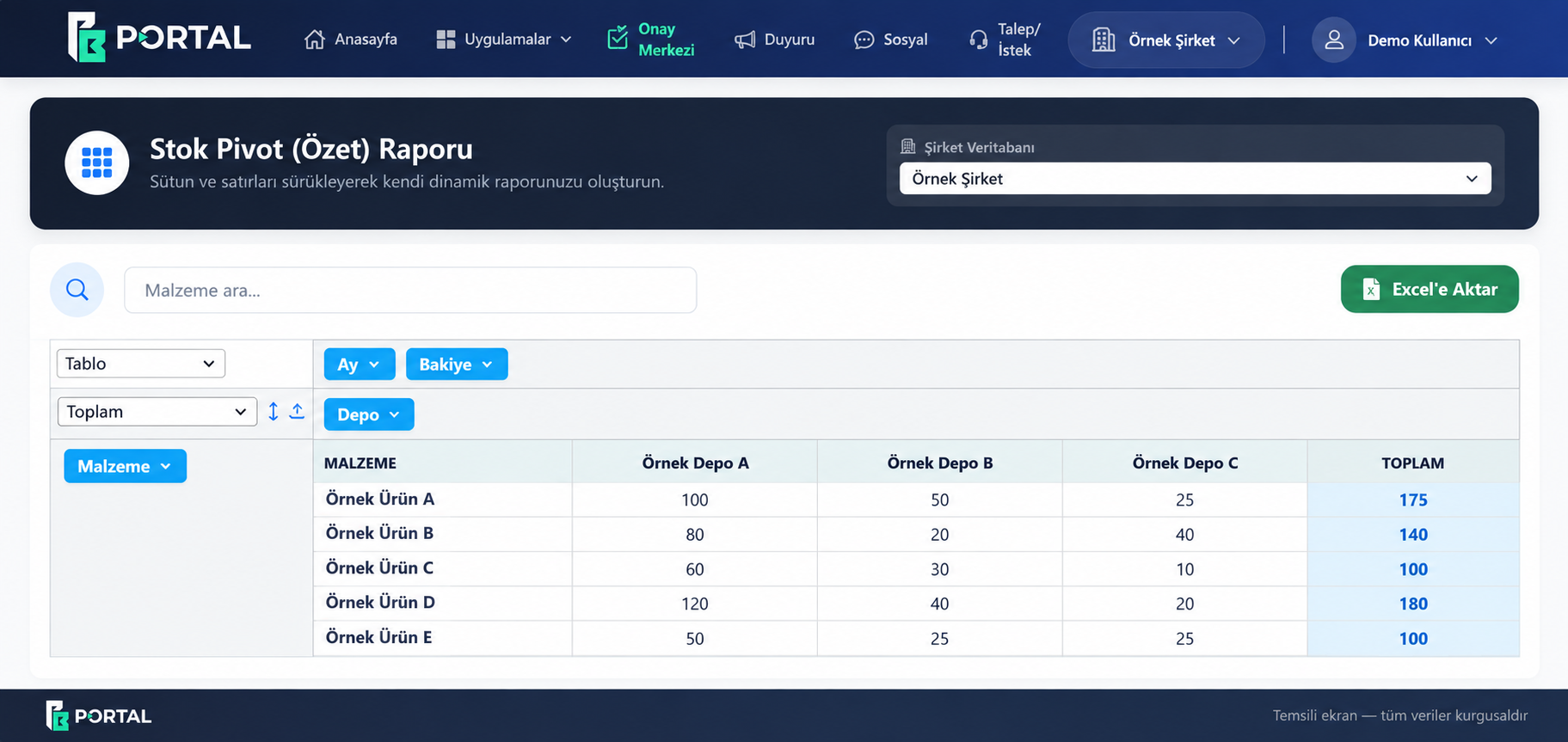Viewport: 1568px width, 742px height.
Task: Click the upward sort arrow icon
Action: (297, 411)
